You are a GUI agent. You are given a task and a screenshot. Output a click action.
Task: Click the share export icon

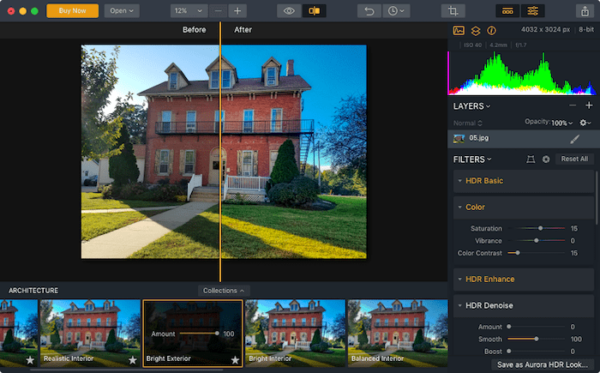pos(585,11)
